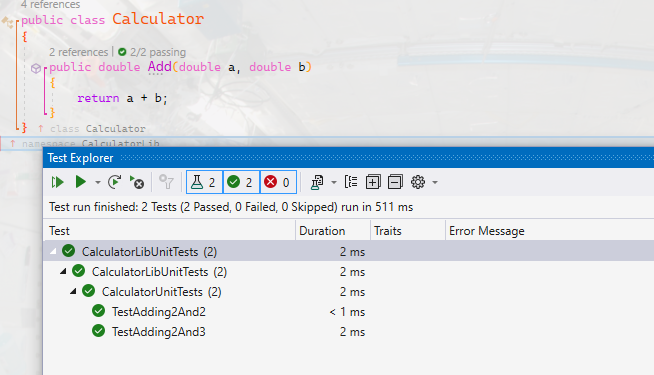Click the Group By hierarchy icon
Image resolution: width=654 pixels, height=375 pixels.
[x=351, y=182]
